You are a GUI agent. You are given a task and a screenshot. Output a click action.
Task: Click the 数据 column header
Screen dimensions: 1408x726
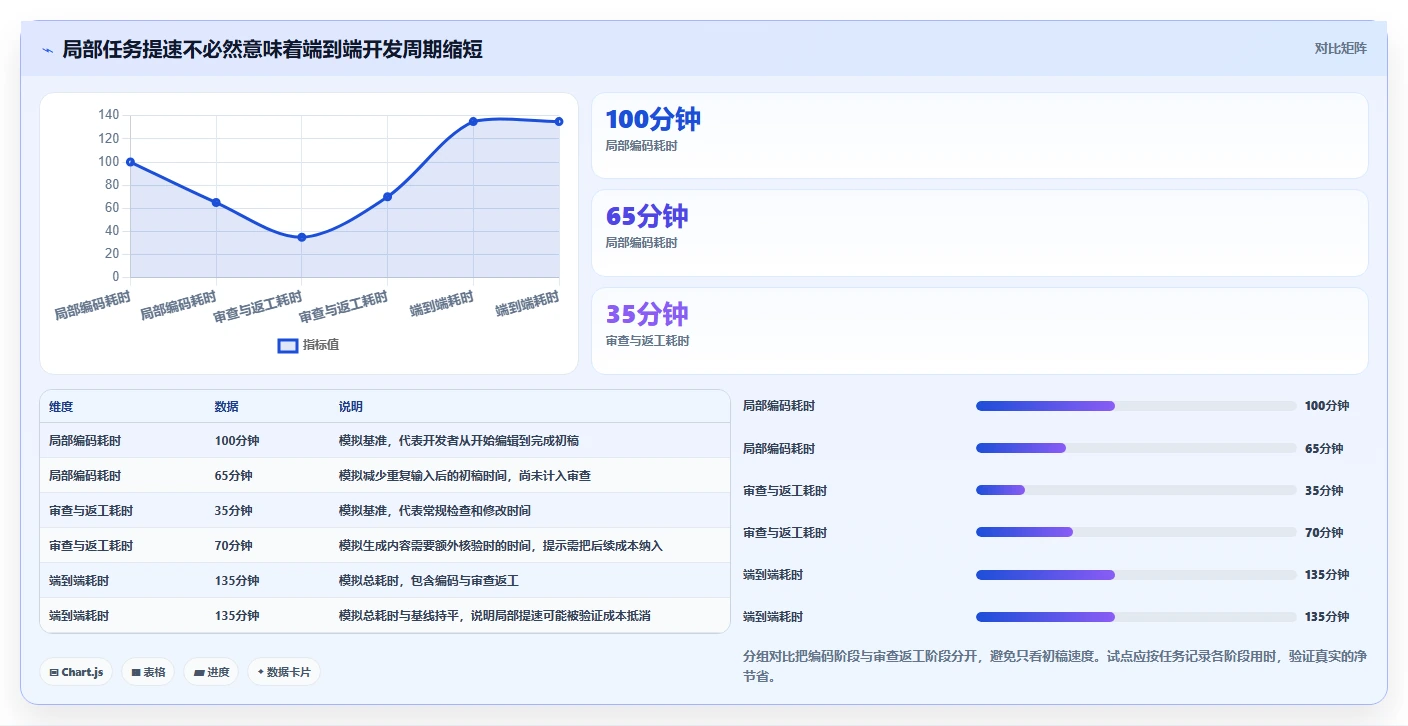pyautogui.click(x=227, y=407)
